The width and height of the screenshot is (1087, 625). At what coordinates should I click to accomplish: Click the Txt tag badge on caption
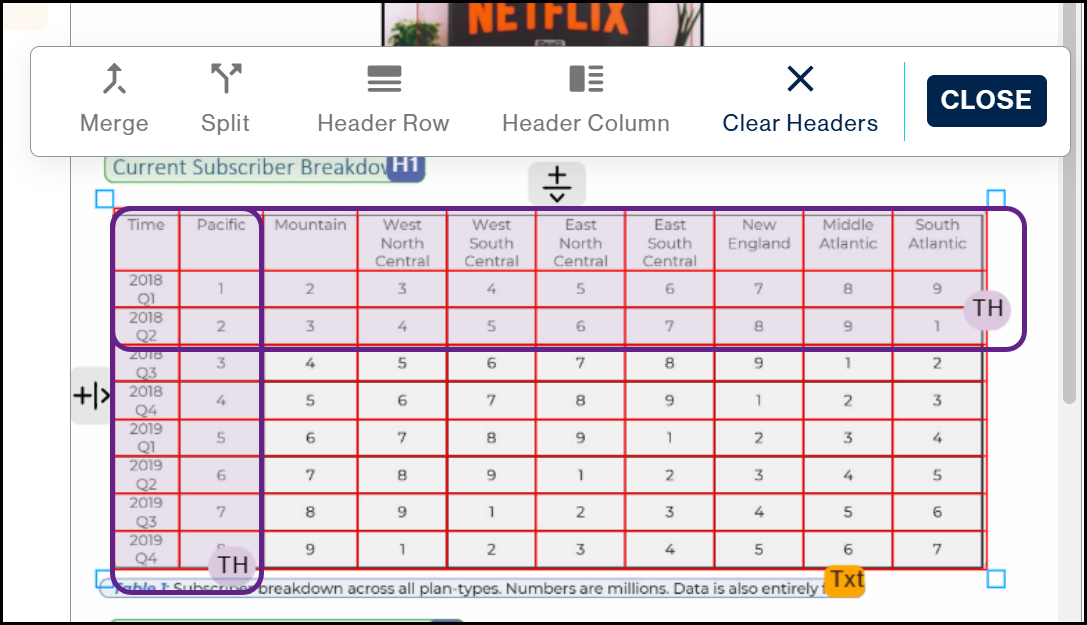[x=846, y=579]
